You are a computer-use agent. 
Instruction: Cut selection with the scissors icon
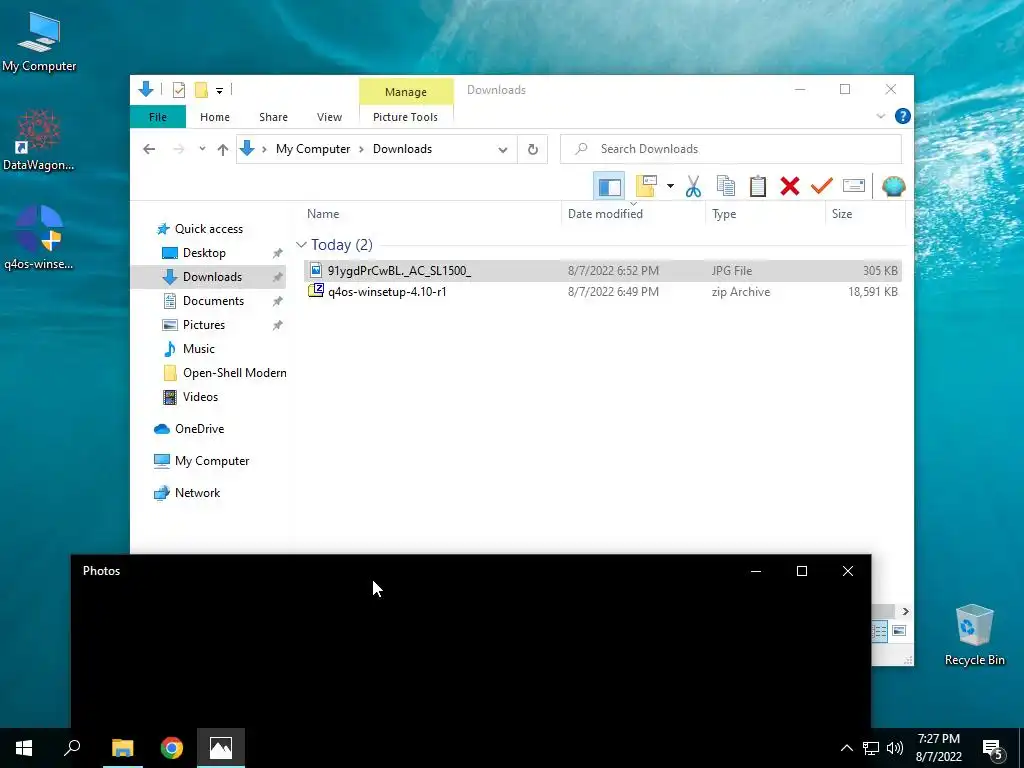[694, 186]
